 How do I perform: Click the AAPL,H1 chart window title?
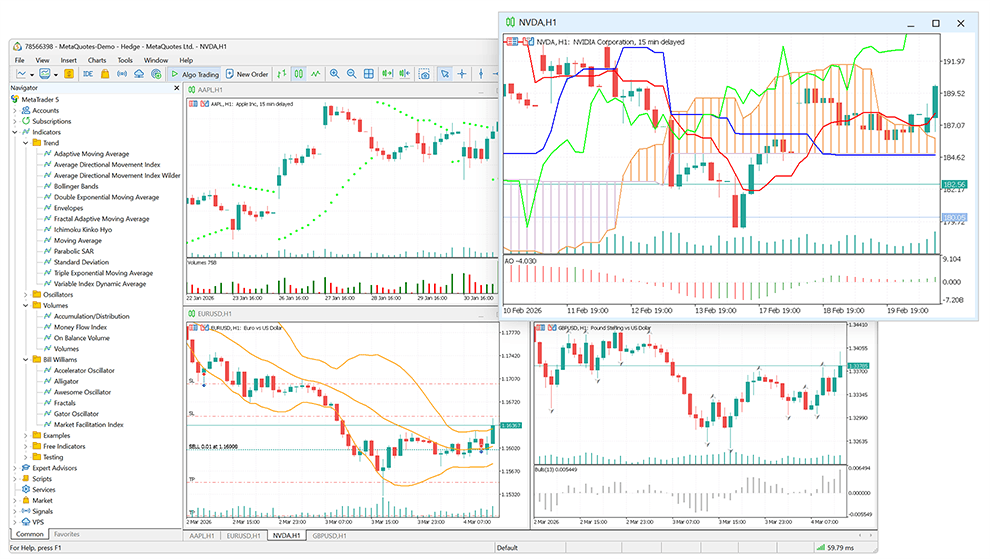tap(210, 90)
